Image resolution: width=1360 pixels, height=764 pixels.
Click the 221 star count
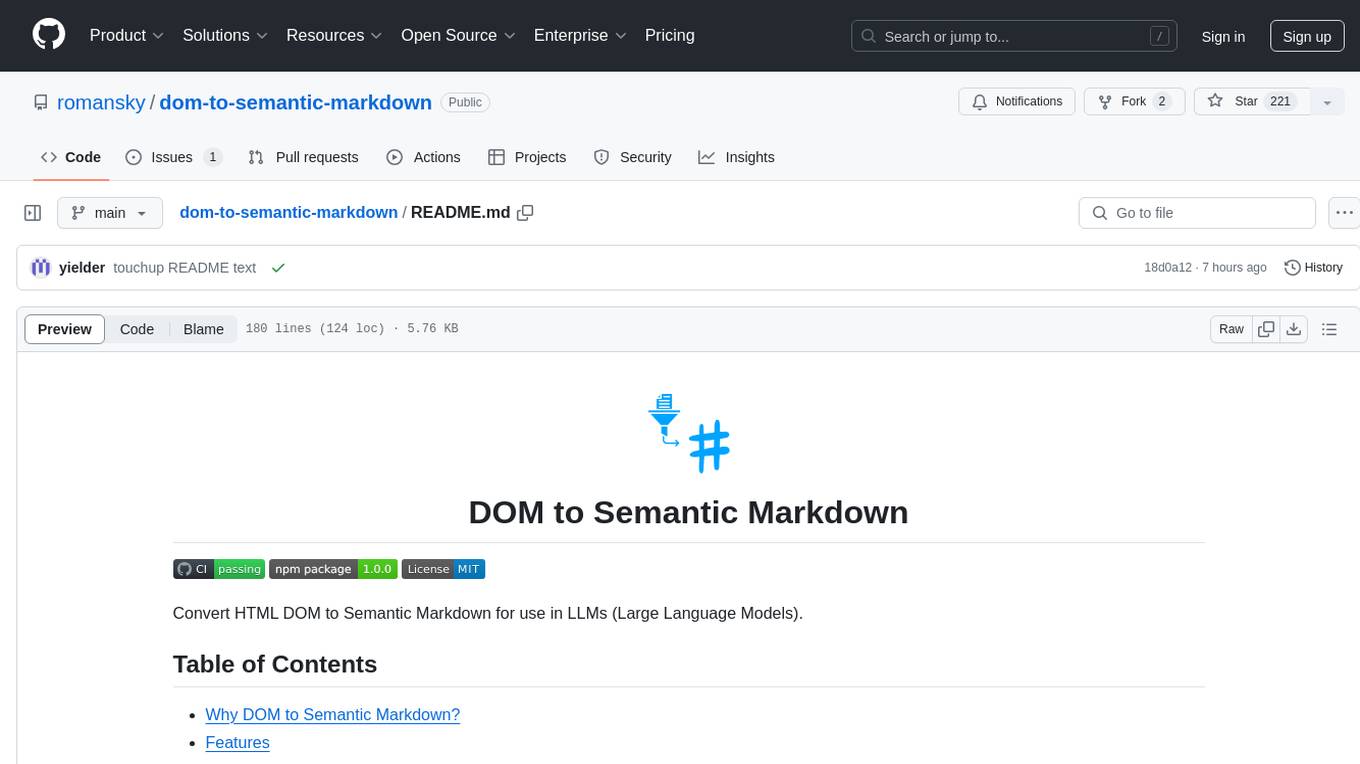click(1281, 102)
